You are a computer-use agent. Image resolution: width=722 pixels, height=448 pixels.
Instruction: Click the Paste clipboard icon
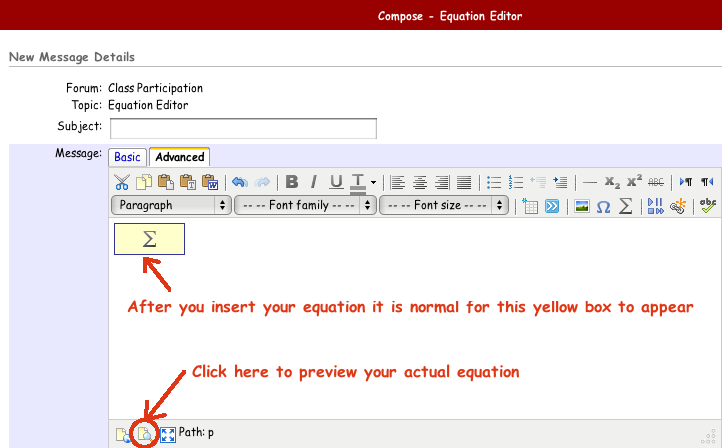[166, 182]
